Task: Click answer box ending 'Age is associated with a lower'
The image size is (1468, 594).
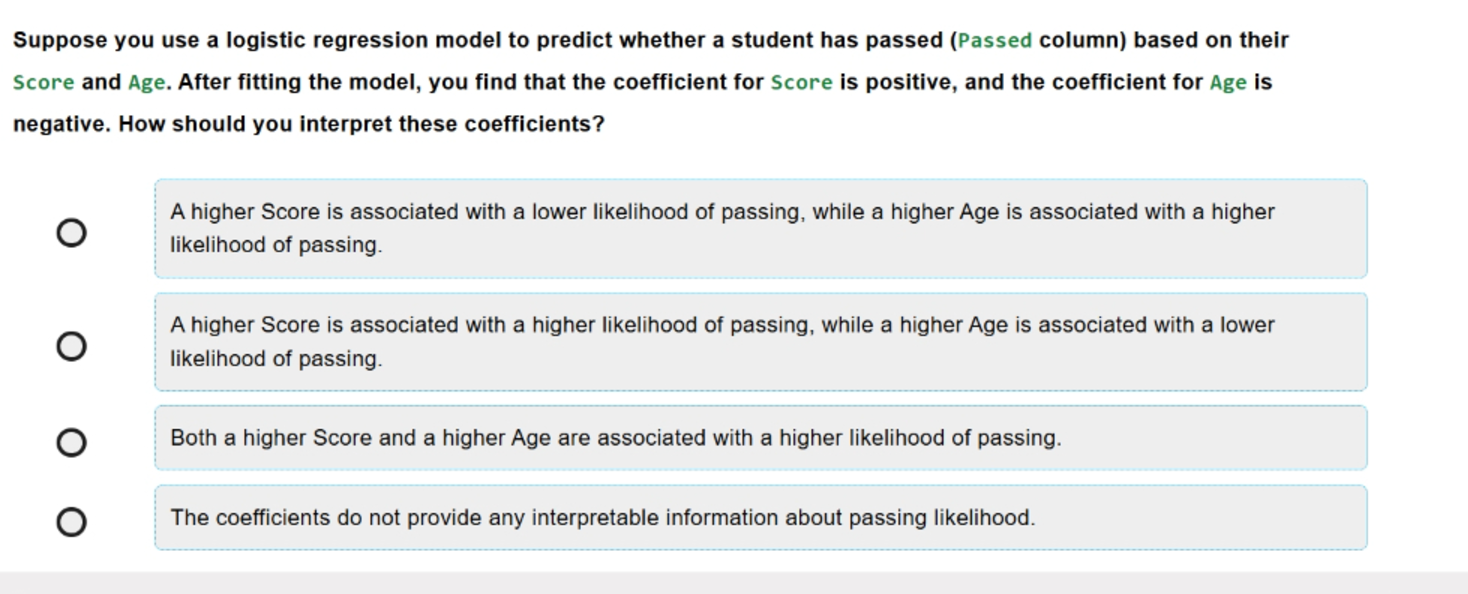Action: click(760, 342)
